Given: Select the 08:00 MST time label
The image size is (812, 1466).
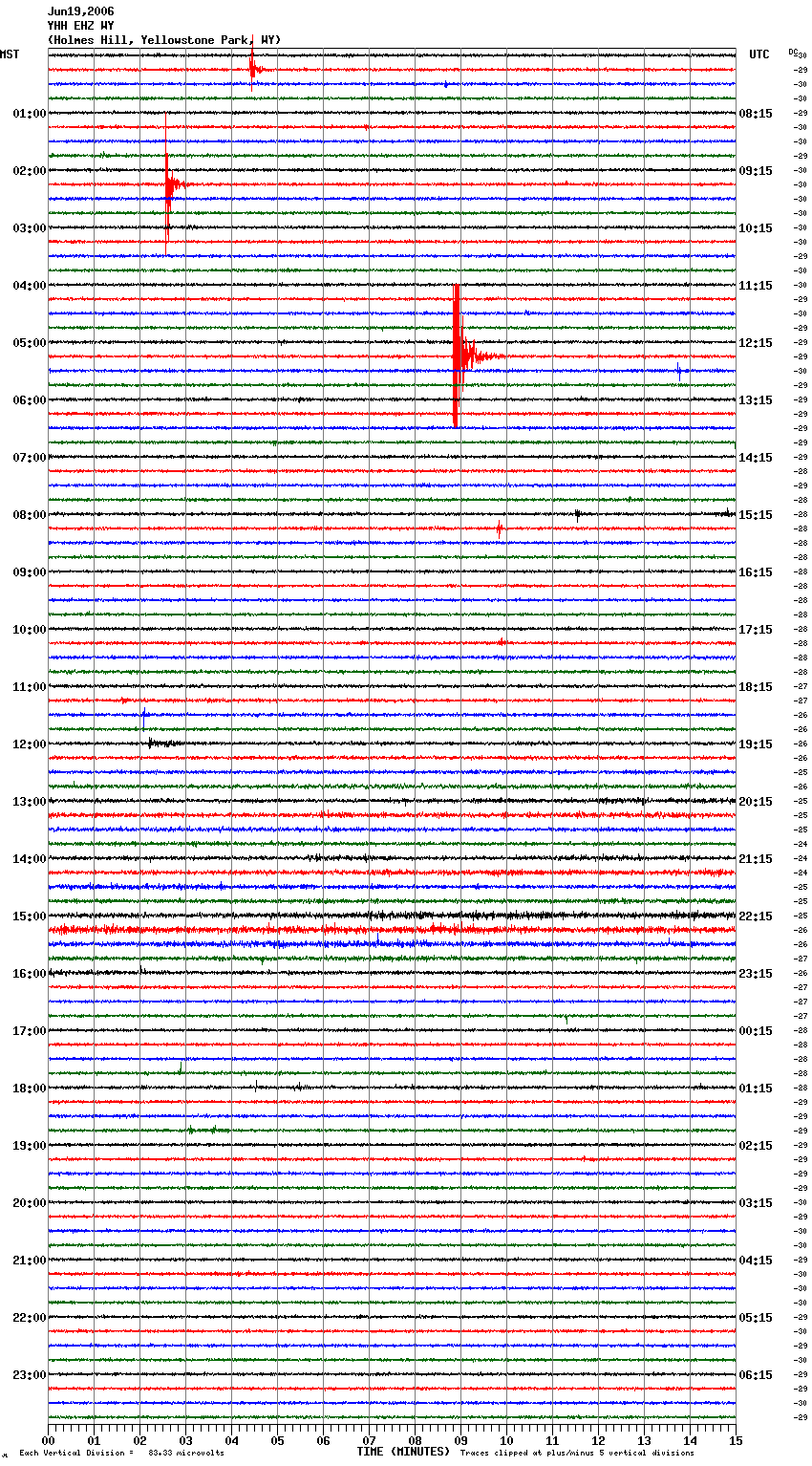Looking at the screenshot, I should [x=30, y=514].
